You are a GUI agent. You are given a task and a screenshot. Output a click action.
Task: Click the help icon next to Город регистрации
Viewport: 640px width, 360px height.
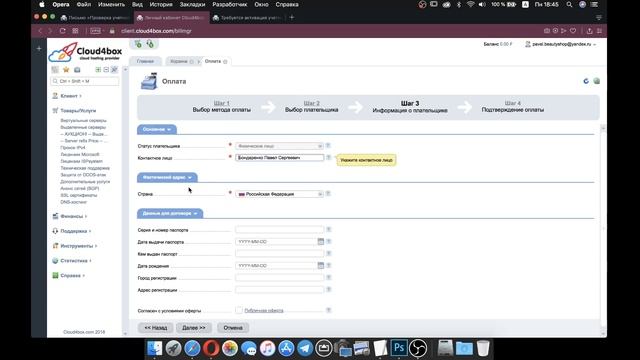329,278
